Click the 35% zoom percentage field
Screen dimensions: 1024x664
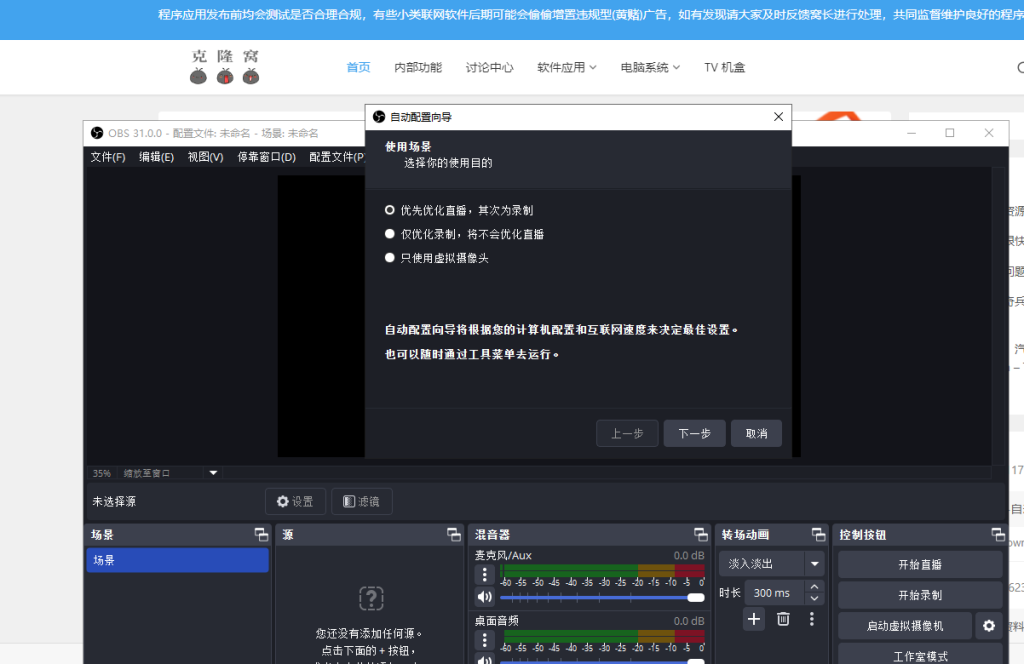(x=102, y=473)
